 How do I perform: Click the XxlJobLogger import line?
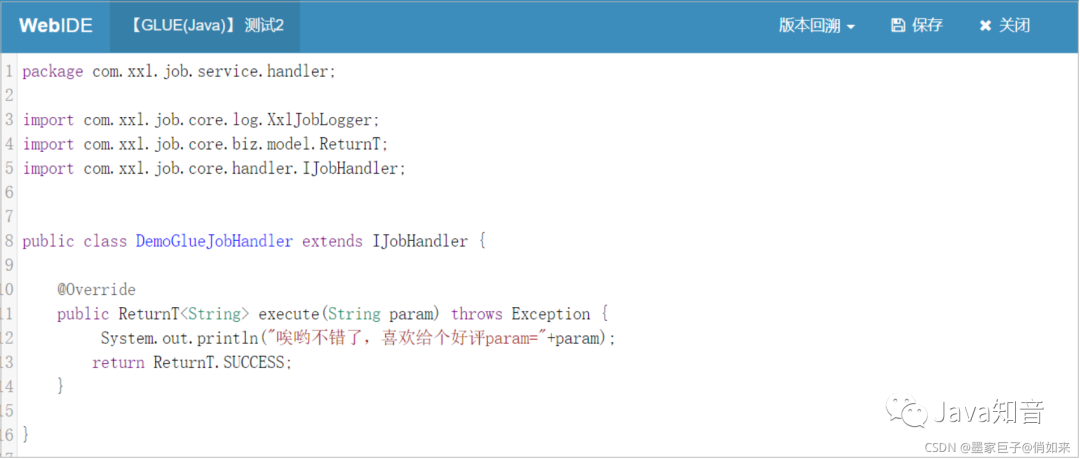coord(201,120)
